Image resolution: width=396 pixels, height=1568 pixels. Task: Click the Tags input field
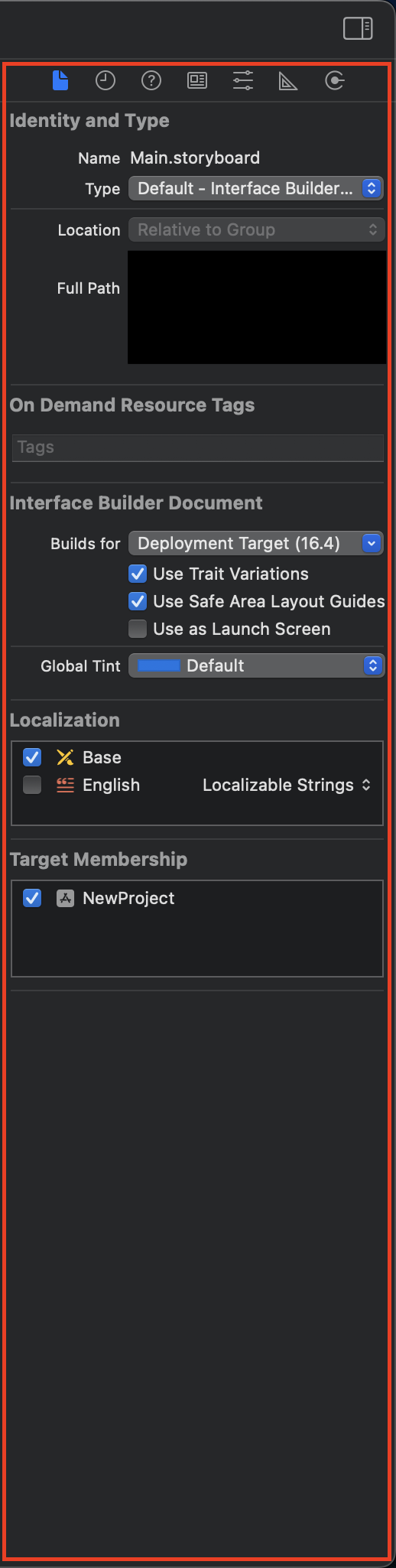coord(197,447)
